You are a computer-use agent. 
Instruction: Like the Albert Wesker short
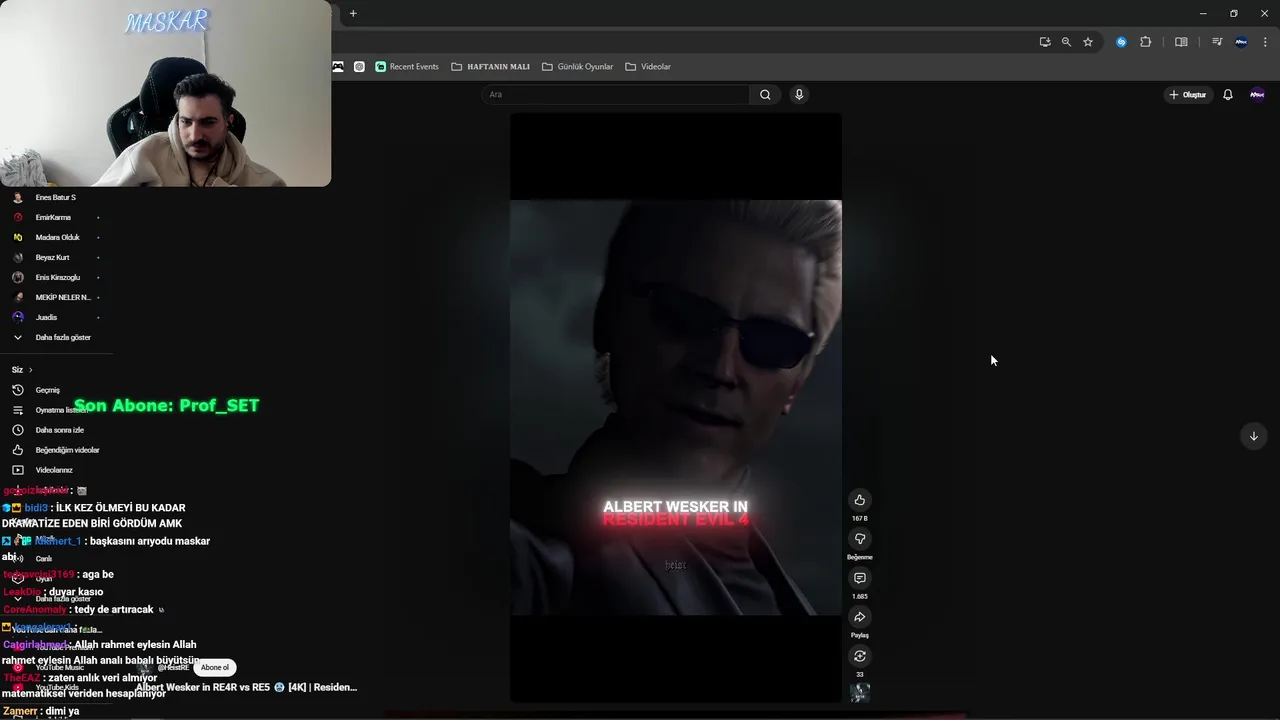coord(859,500)
